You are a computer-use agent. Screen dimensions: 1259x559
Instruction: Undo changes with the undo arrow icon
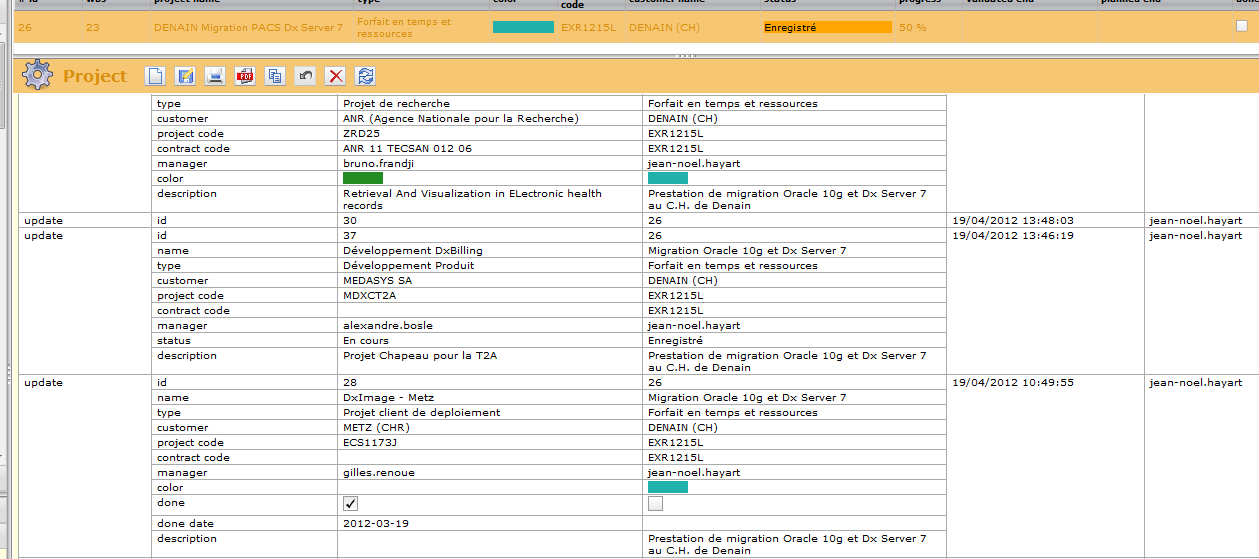click(x=306, y=76)
